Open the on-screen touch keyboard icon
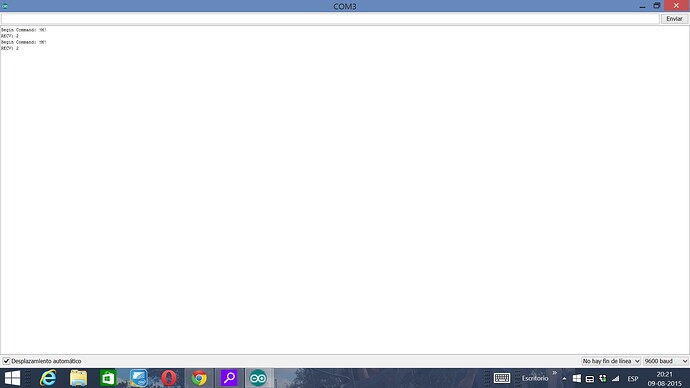The image size is (690, 388). (502, 378)
